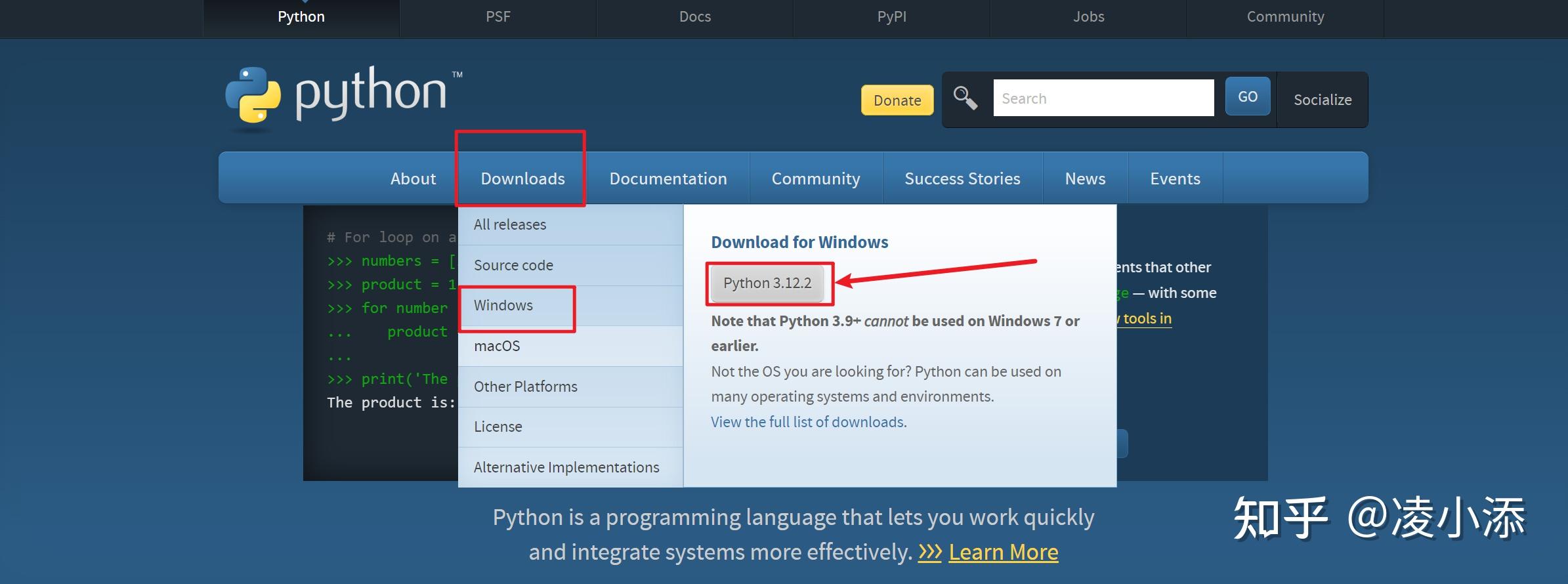This screenshot has height=584, width=1568.
Task: Open the Documentation navigation menu
Action: click(668, 178)
